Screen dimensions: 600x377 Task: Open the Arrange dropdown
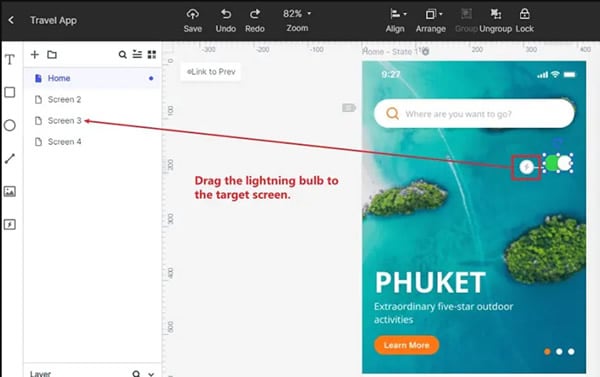431,20
